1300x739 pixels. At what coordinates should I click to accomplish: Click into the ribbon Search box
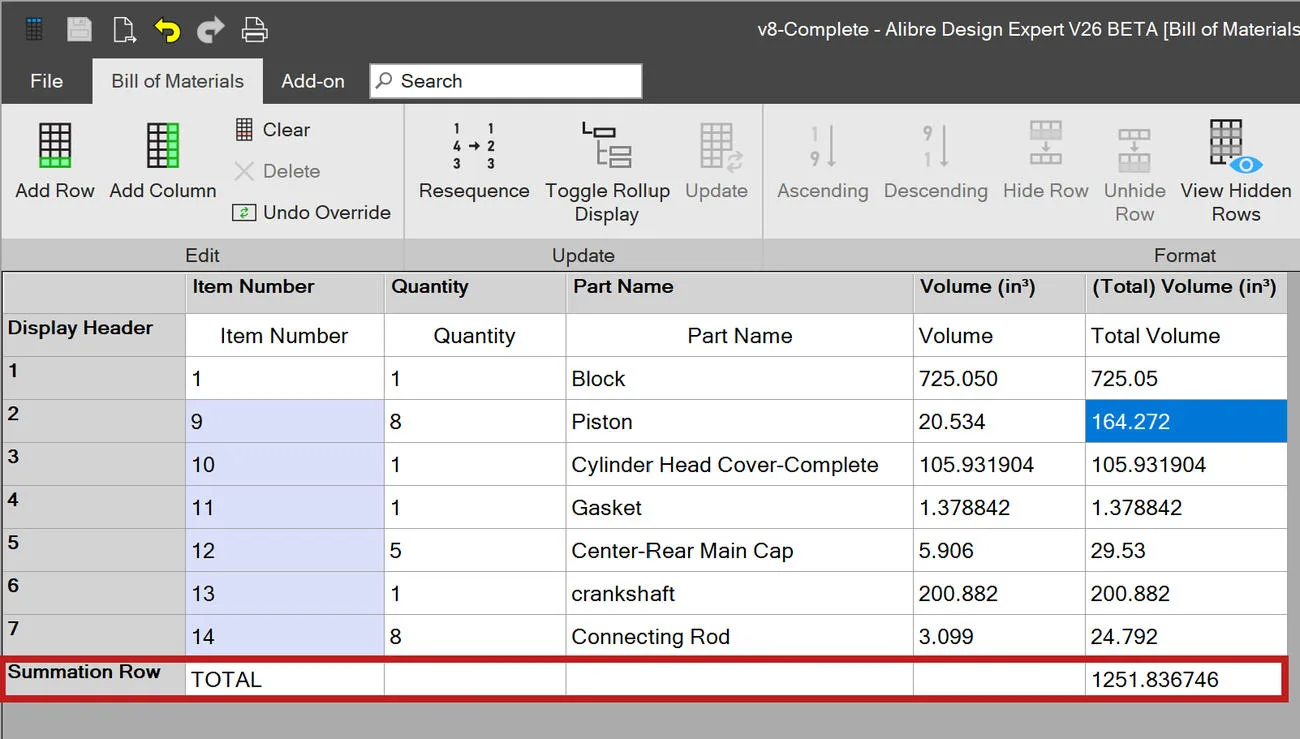(506, 81)
